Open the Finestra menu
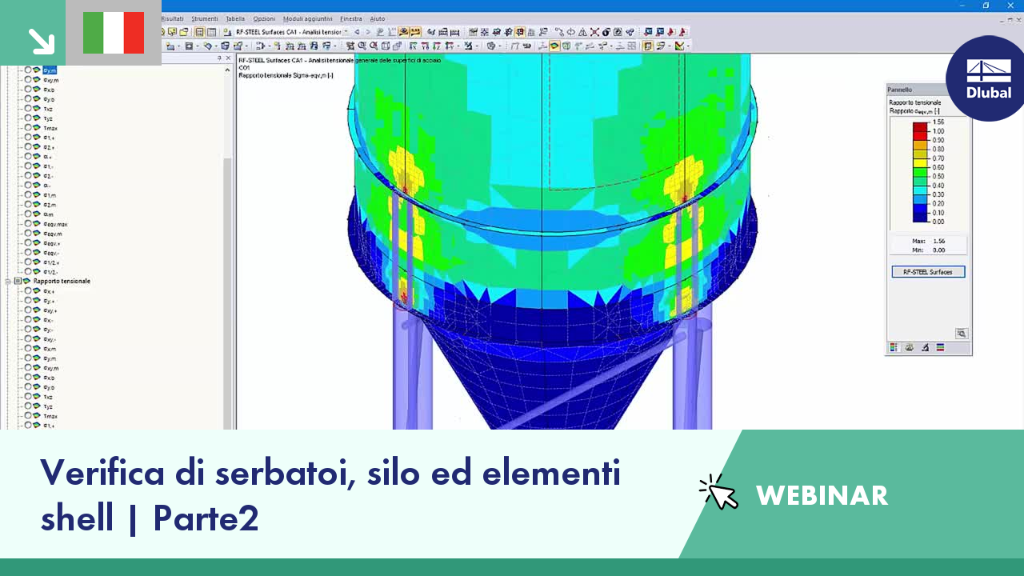This screenshot has width=1024, height=576. (351, 19)
